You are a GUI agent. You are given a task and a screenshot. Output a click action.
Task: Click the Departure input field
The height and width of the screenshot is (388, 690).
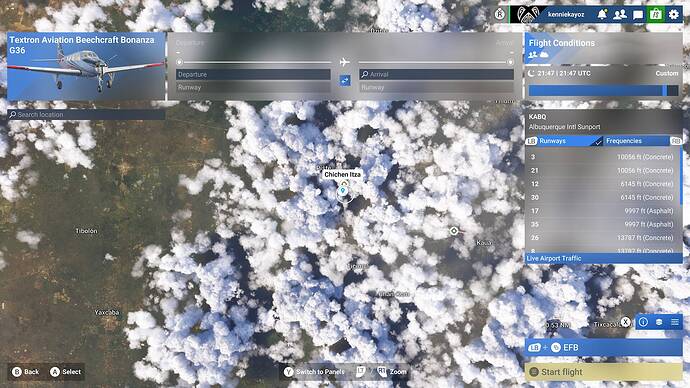tap(253, 74)
